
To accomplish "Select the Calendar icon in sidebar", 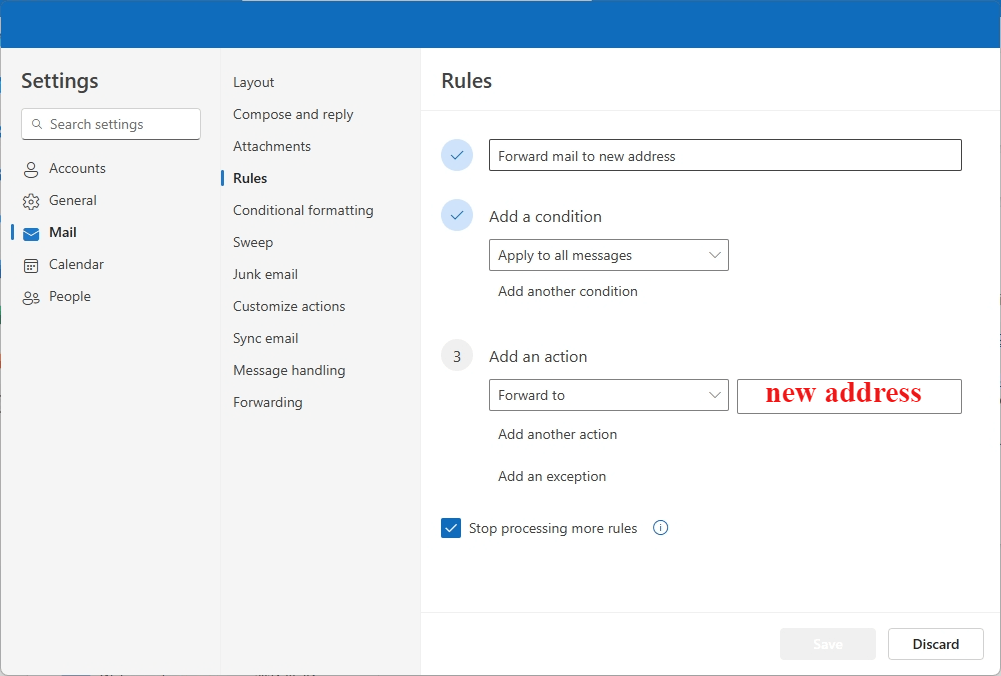I will coord(31,264).
